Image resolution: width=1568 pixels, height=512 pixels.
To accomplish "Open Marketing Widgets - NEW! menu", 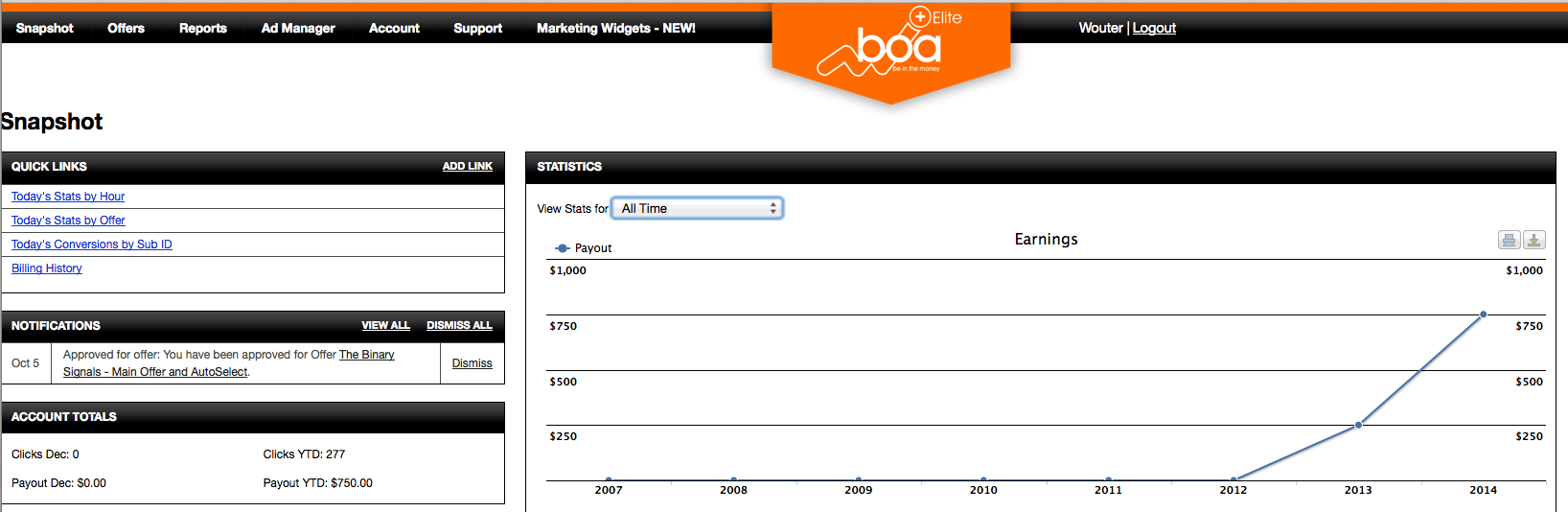I will click(x=616, y=28).
